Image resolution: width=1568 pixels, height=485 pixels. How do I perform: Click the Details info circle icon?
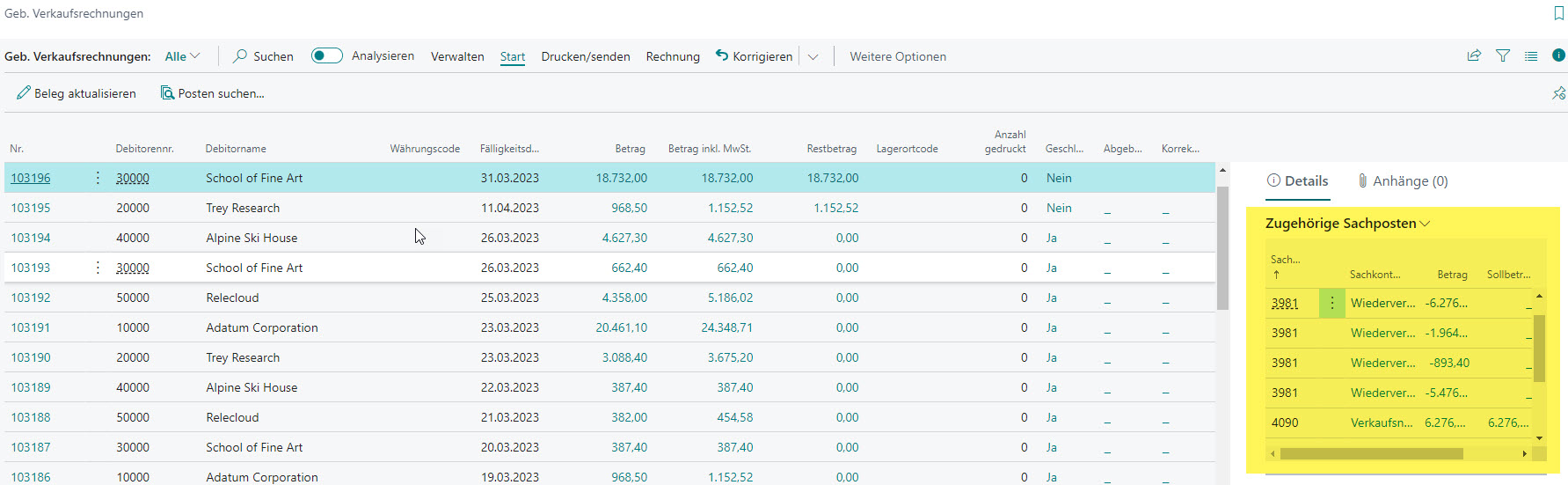pyautogui.click(x=1273, y=180)
